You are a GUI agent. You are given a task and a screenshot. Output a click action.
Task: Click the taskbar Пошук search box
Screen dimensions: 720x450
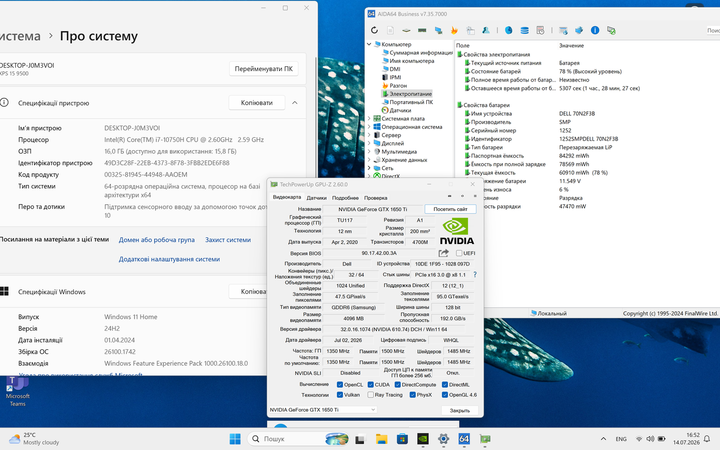coord(298,439)
